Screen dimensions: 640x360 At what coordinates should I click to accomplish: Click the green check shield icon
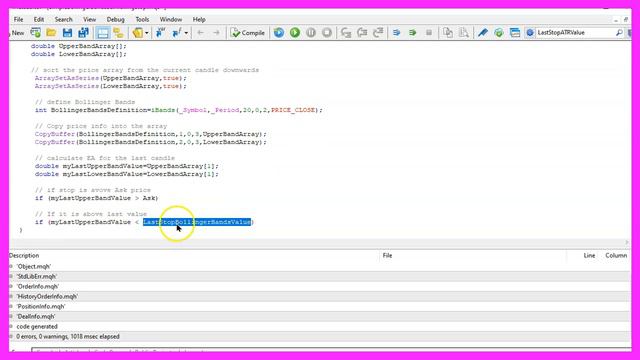click(x=499, y=33)
